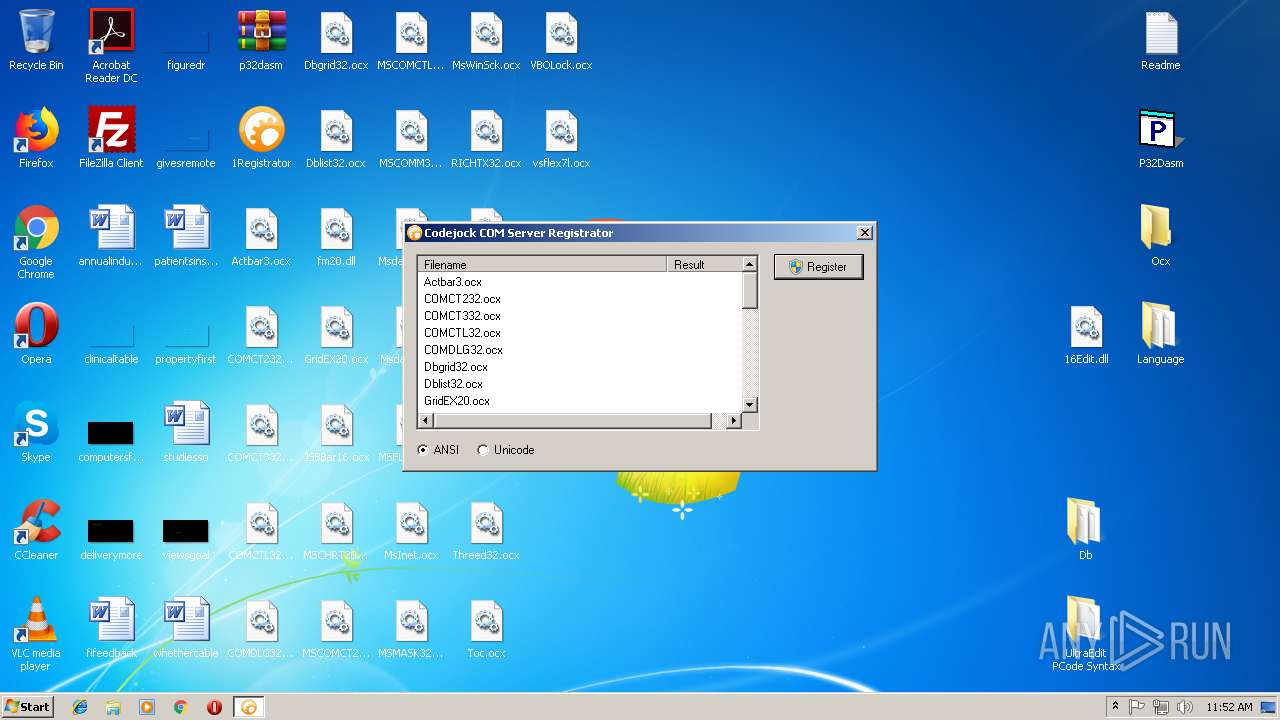Select the 16Edit.dll desktop file

[x=1086, y=335]
